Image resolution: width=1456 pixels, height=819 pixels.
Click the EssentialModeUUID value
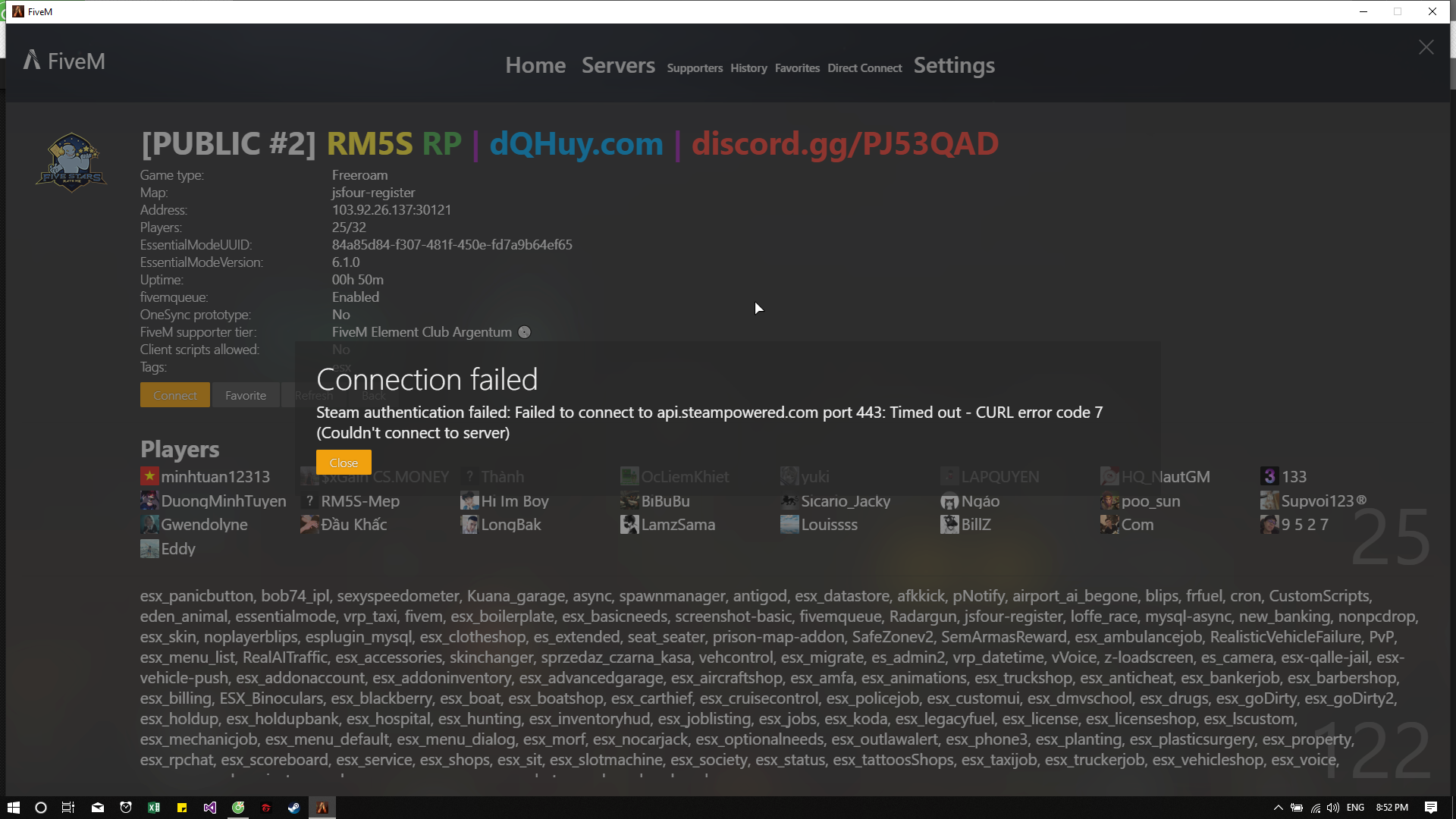point(452,245)
